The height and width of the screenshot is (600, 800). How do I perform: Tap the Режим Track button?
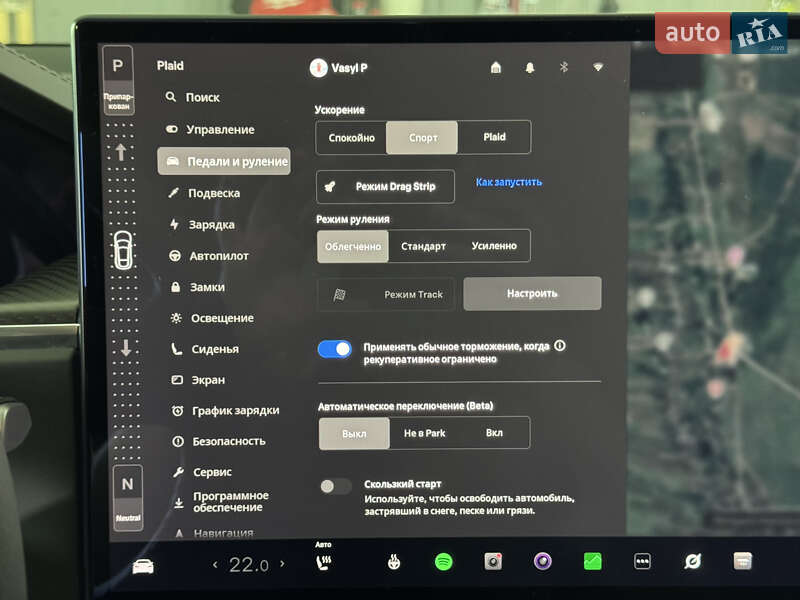386,294
